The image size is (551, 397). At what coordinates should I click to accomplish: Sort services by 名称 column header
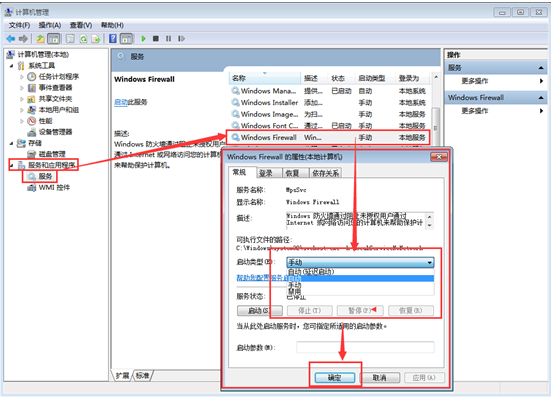tap(265, 78)
